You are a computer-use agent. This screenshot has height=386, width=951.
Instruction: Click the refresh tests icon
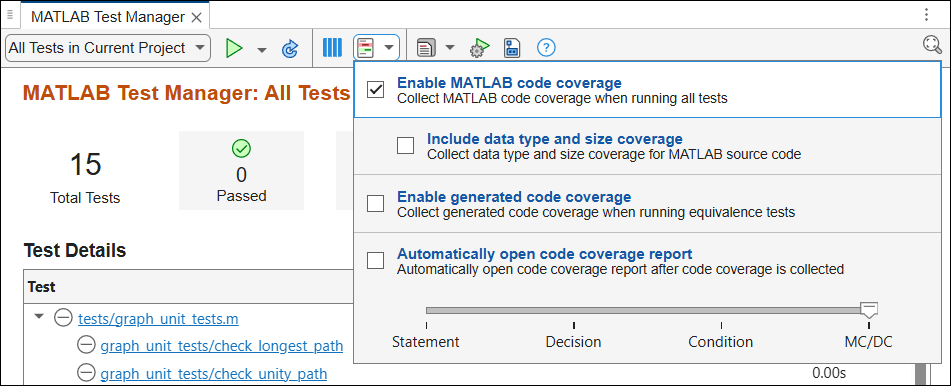point(291,49)
